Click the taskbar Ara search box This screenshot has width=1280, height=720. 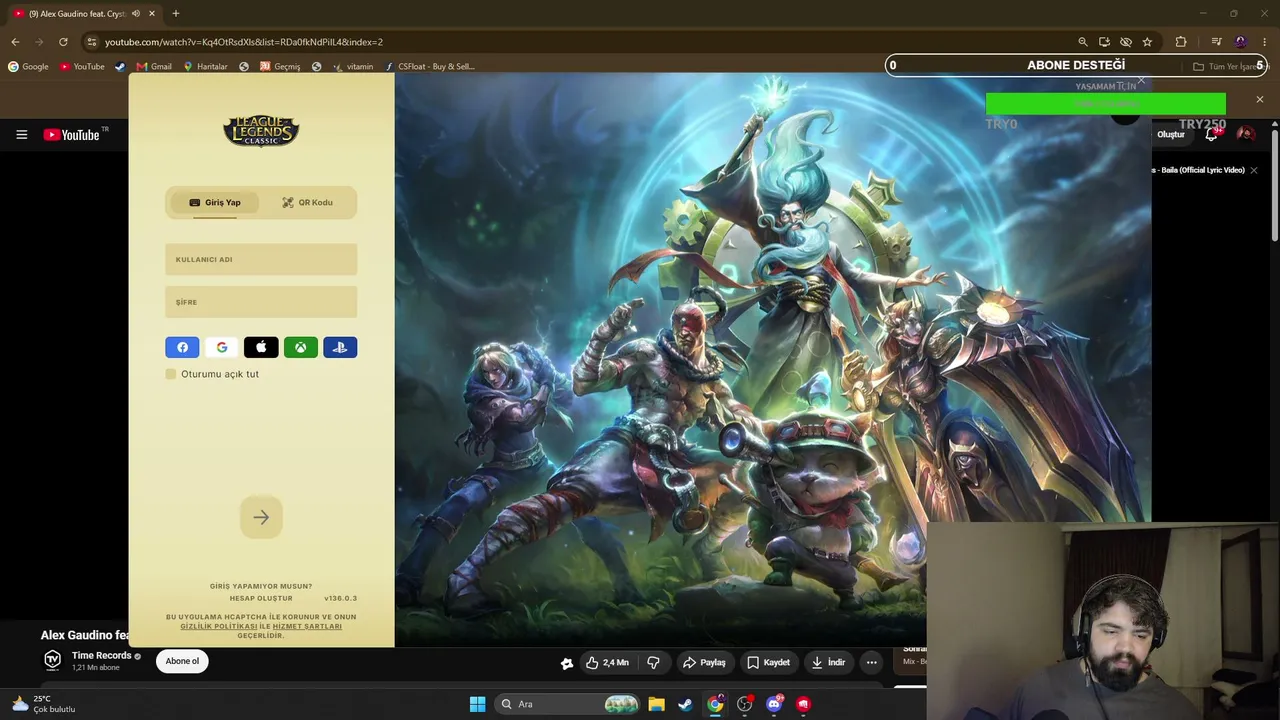pos(567,704)
